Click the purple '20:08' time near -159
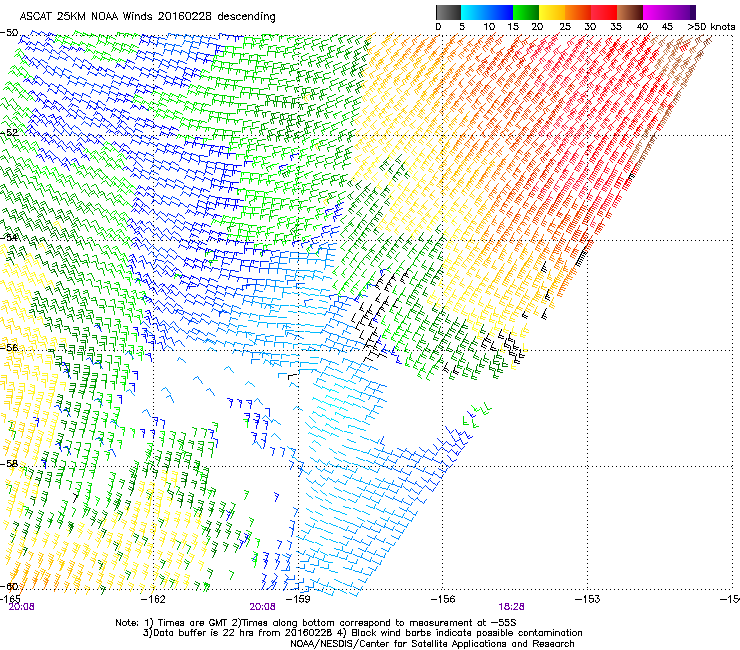Viewport: 740px width, 650px height. [x=262, y=607]
